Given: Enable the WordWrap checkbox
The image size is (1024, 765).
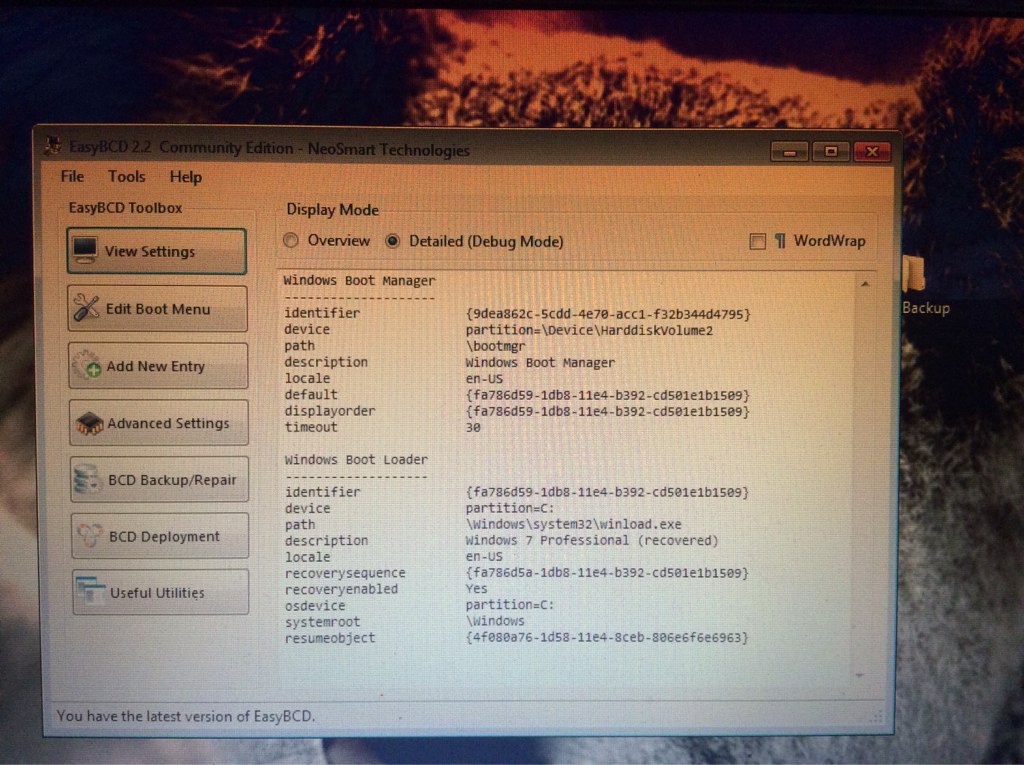Looking at the screenshot, I should 758,241.
